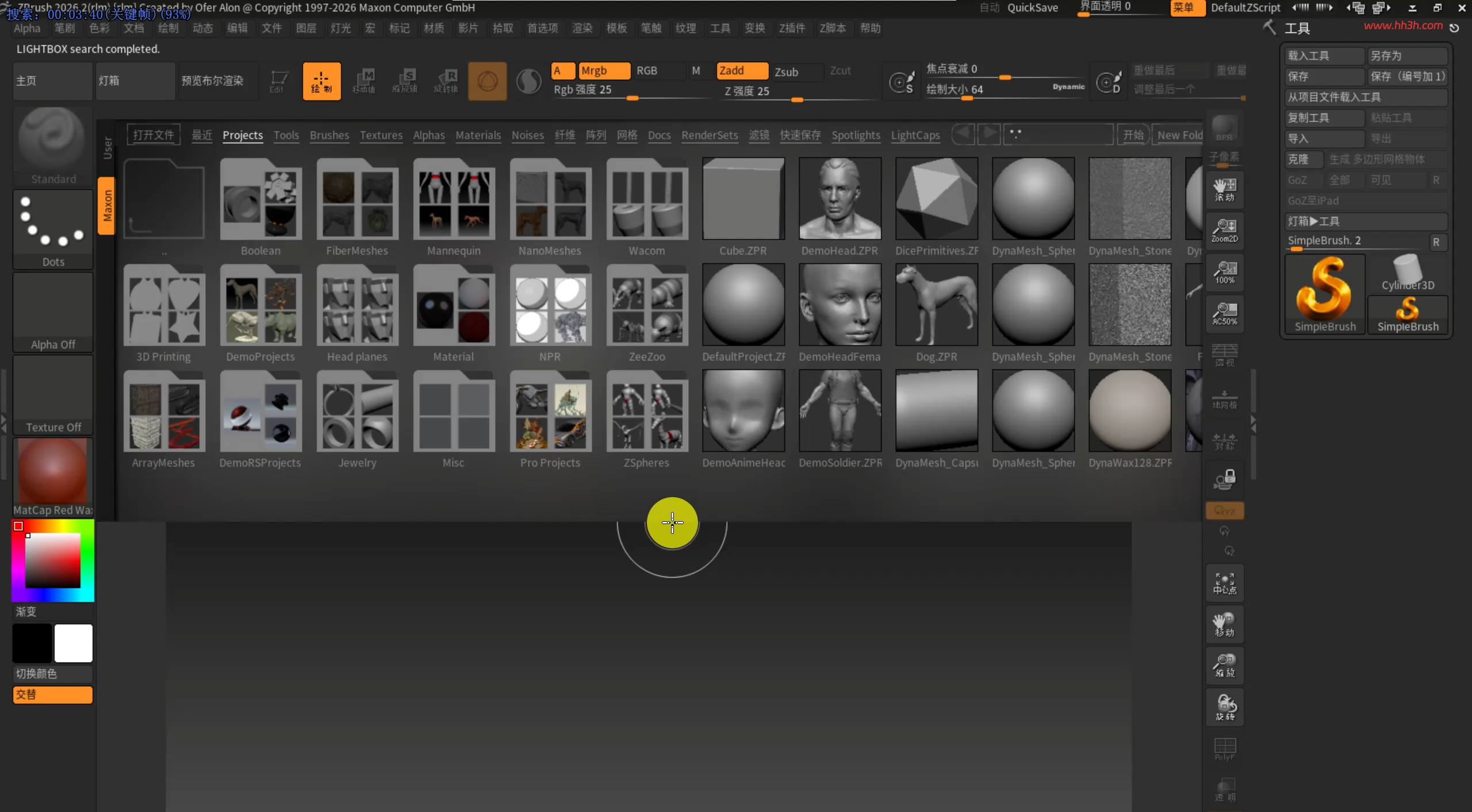Open the Z插件 (ZPlugin) menu
Viewport: 1472px width, 812px height.
tap(792, 28)
